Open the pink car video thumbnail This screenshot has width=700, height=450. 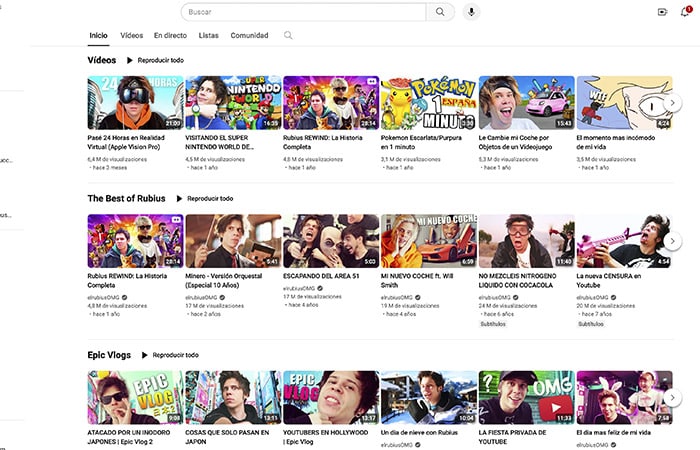[x=526, y=103]
